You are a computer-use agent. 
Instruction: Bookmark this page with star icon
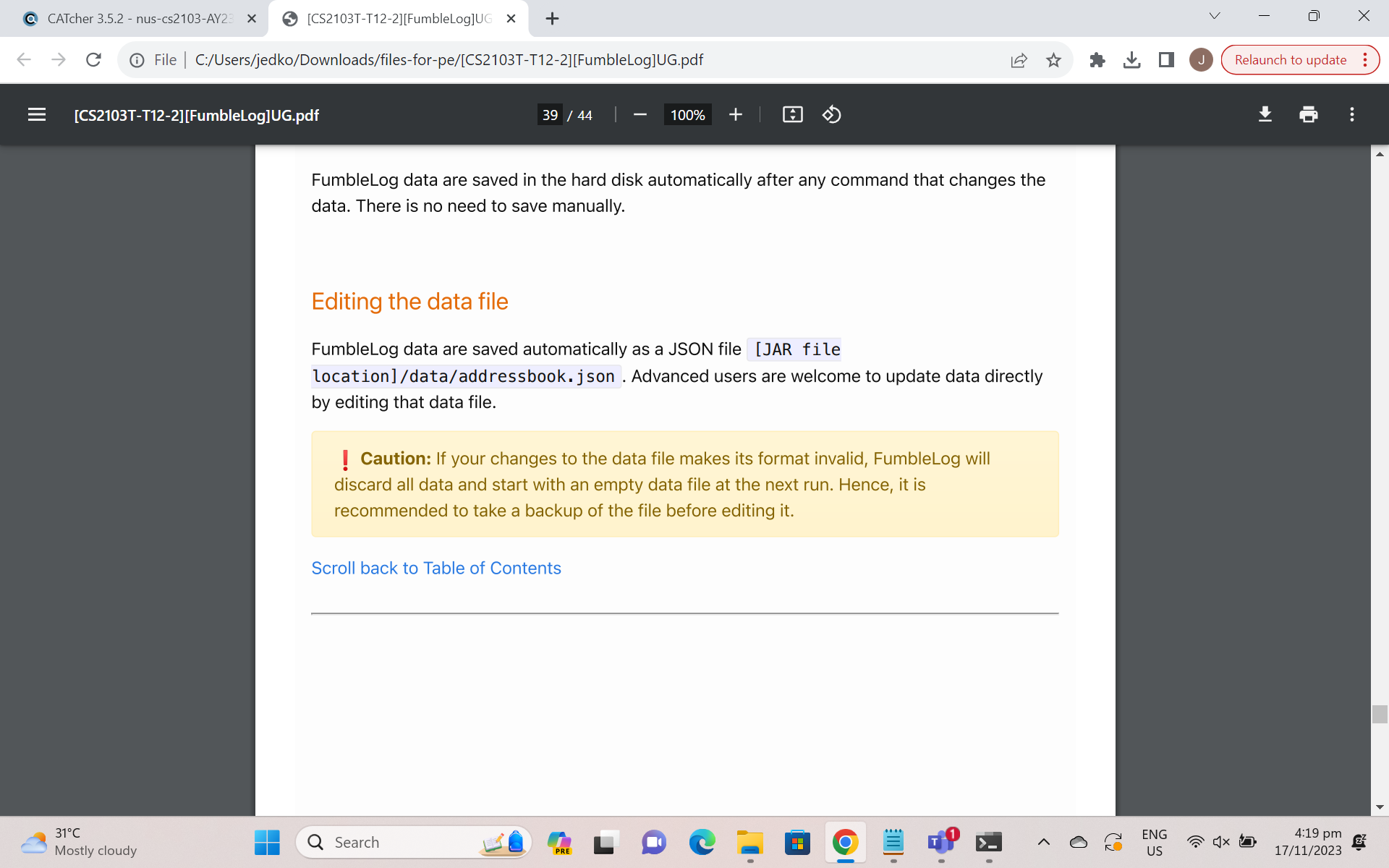pyautogui.click(x=1053, y=60)
